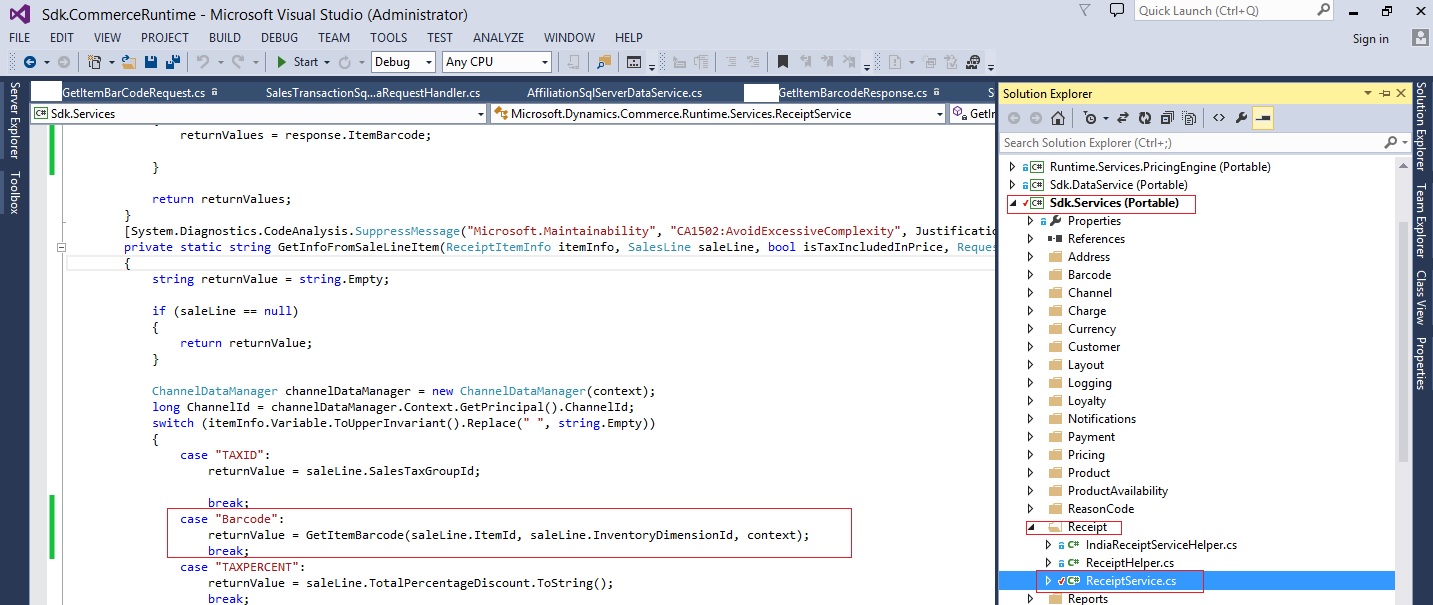Toggle Preview Selected Items in Solution Explorer
Screen dimensions: 1433x605
tap(1264, 118)
